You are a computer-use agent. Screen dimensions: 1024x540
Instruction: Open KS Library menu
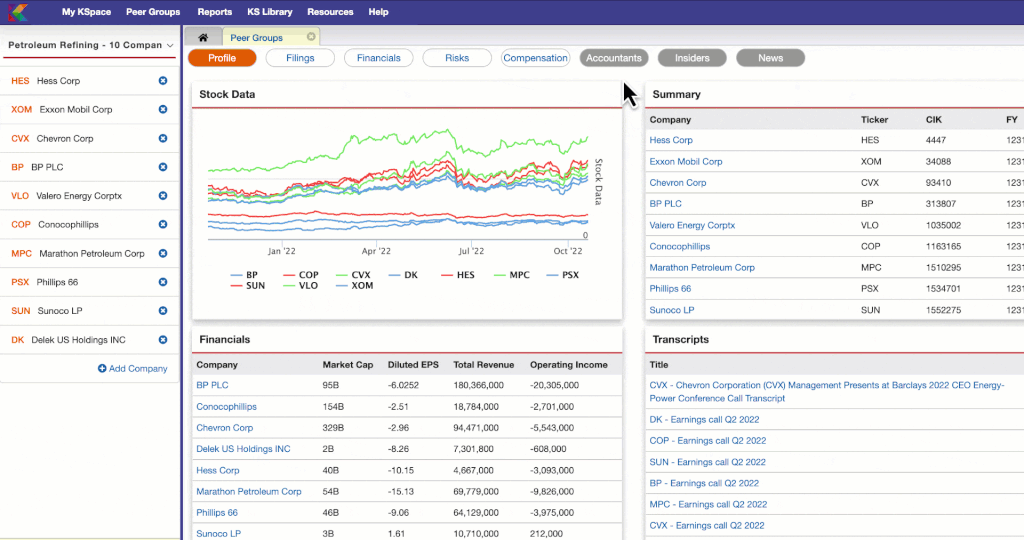(x=270, y=12)
